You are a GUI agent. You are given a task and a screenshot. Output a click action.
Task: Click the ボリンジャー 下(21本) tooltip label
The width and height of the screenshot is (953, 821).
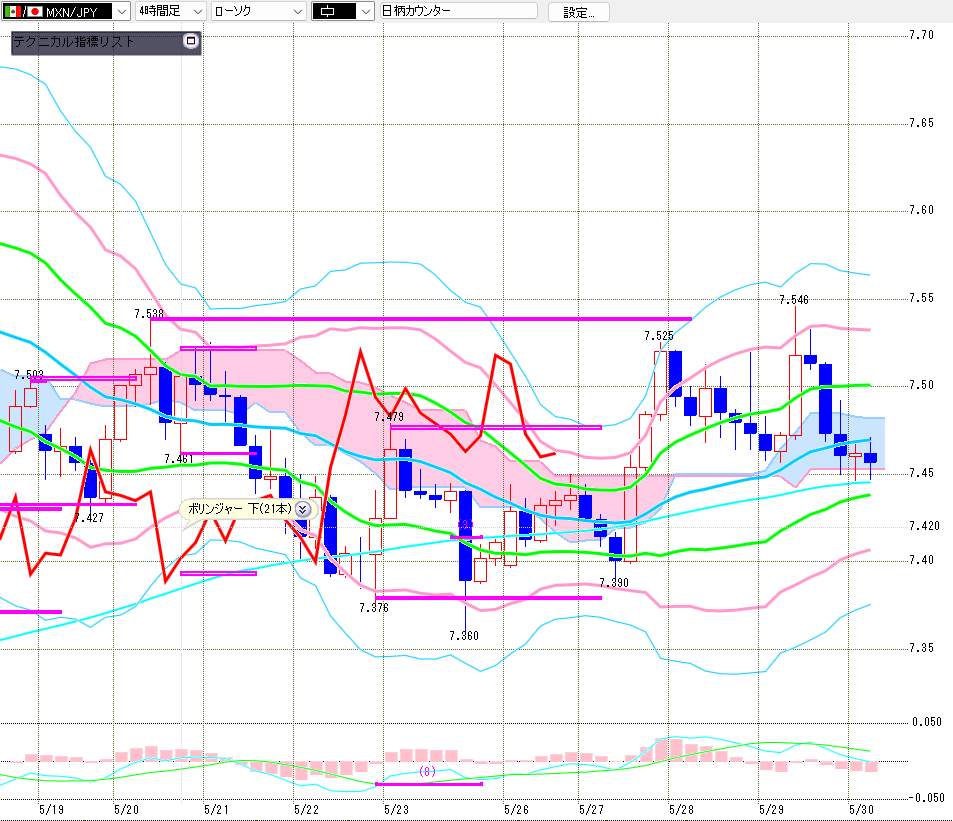click(x=239, y=509)
